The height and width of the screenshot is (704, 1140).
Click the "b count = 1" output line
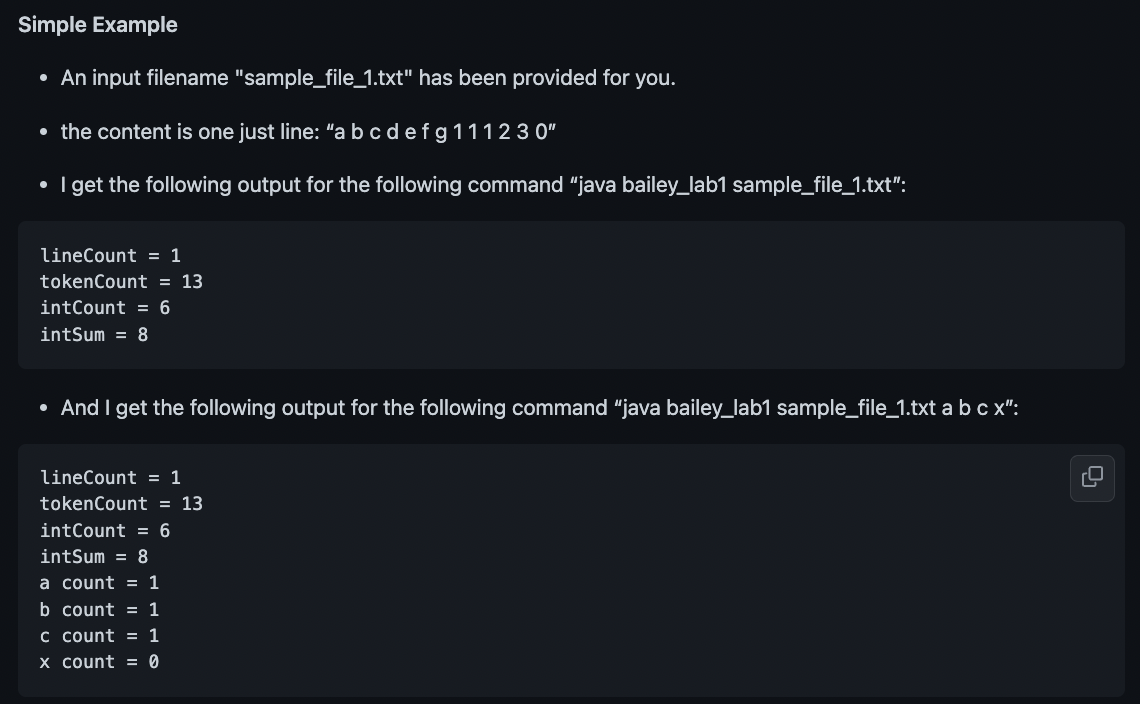pos(99,610)
